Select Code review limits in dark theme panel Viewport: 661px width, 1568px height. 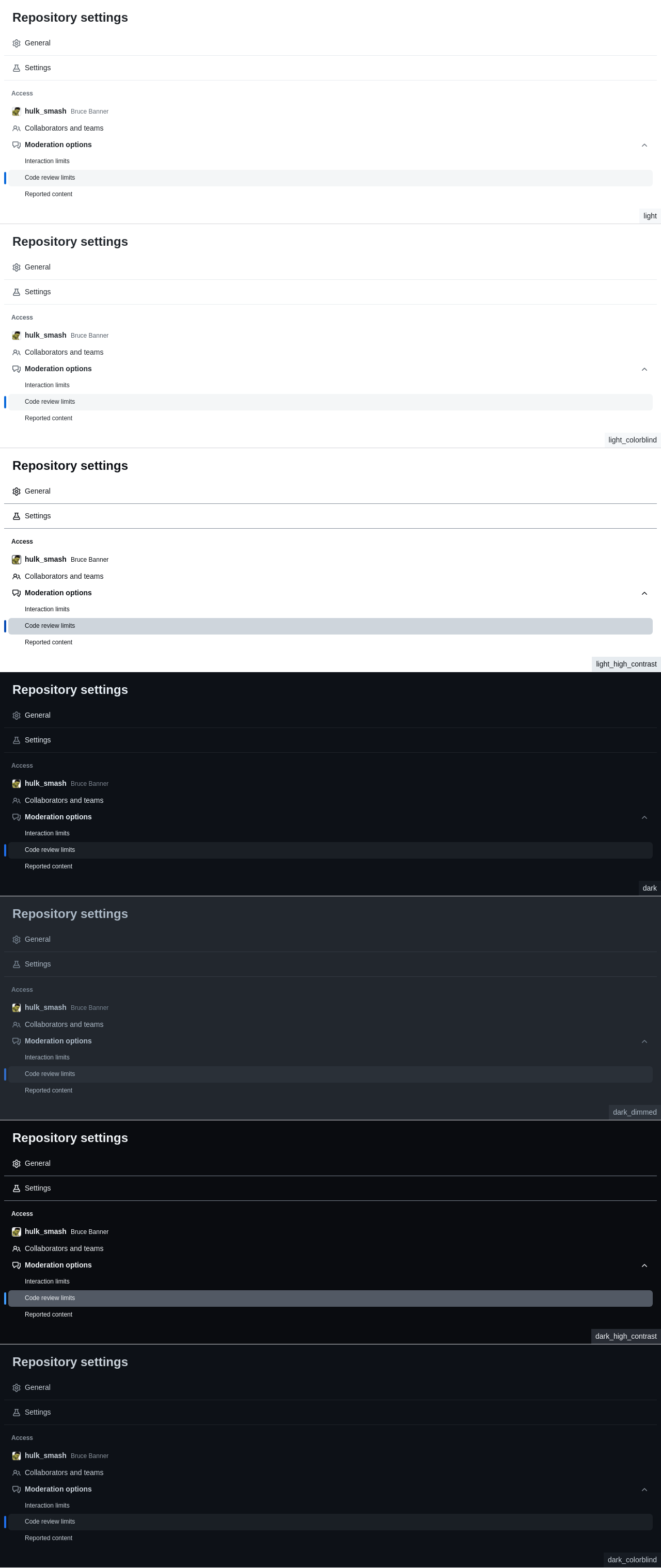330,850
